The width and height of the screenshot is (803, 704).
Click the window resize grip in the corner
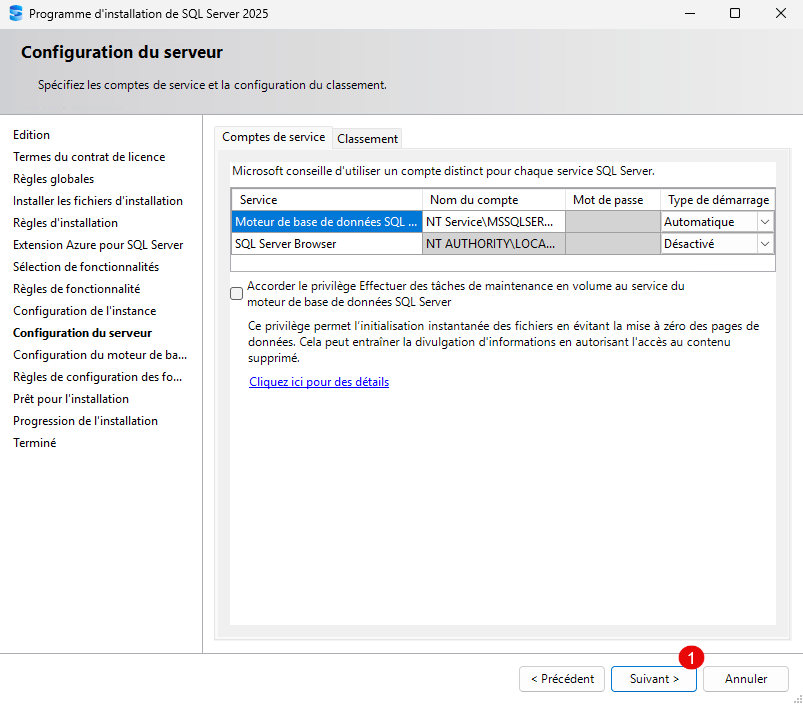[x=798, y=699]
